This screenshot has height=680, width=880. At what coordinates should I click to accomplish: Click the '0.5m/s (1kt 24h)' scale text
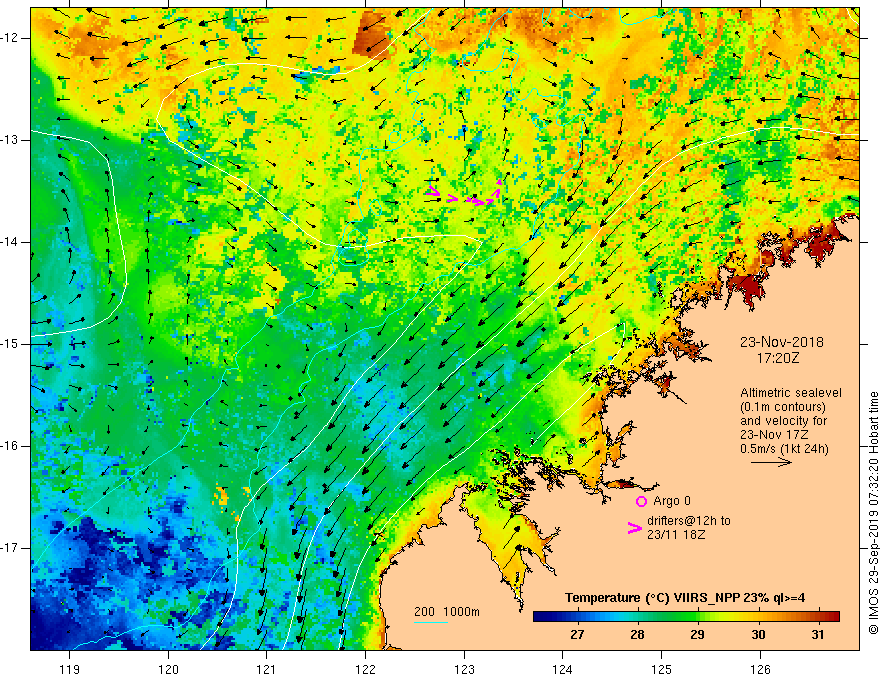tap(785, 449)
